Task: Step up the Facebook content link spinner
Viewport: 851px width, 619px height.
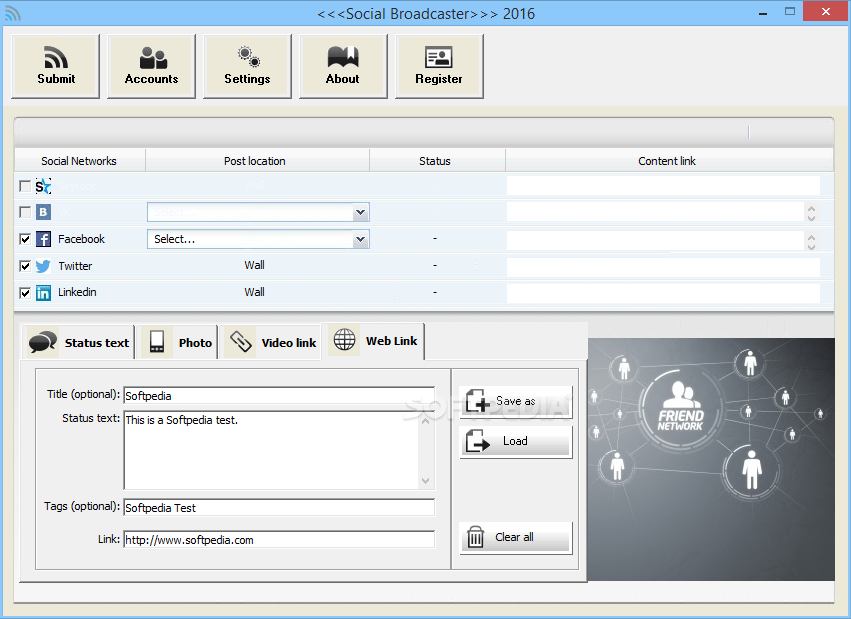Action: click(x=811, y=237)
